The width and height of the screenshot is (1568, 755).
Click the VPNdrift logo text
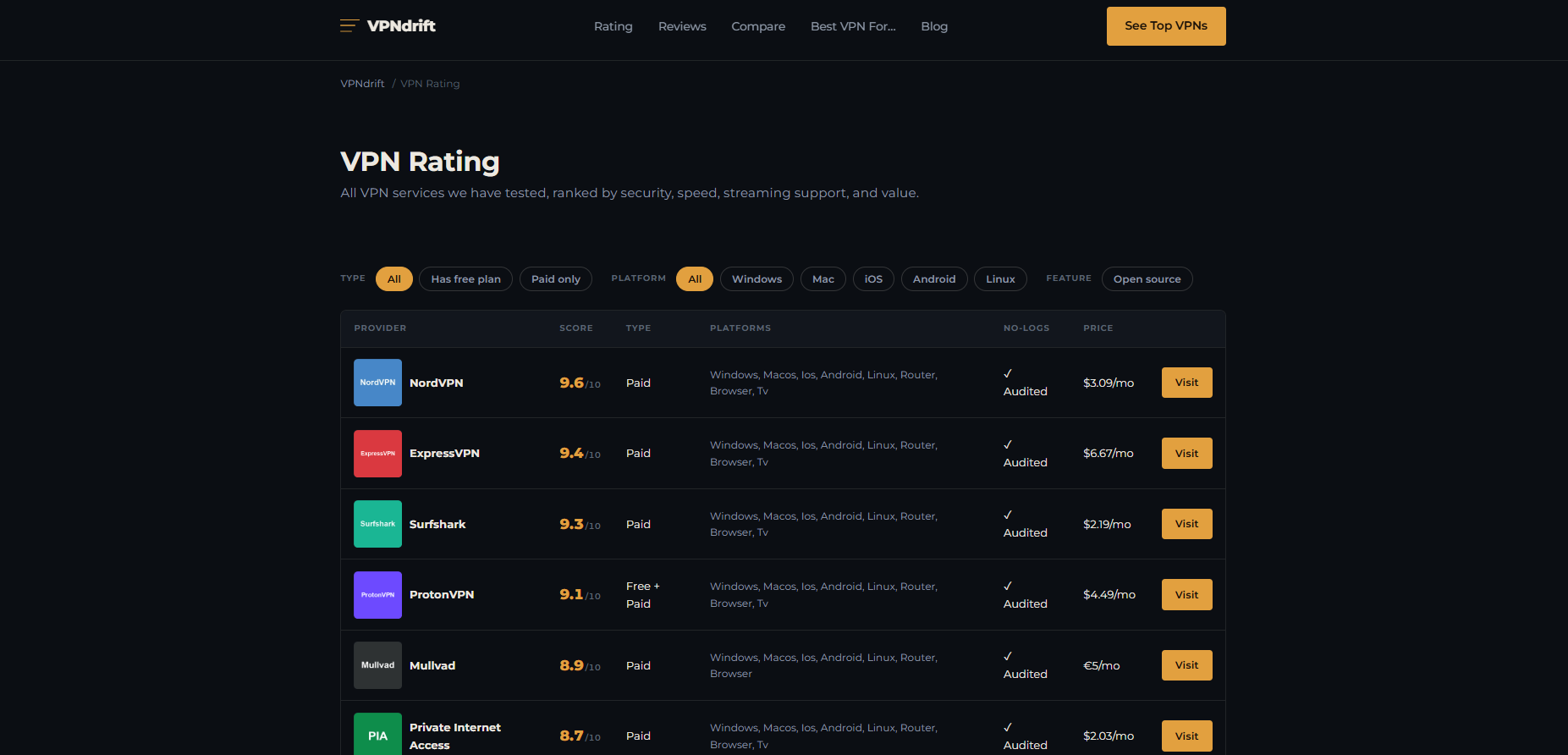coord(401,26)
